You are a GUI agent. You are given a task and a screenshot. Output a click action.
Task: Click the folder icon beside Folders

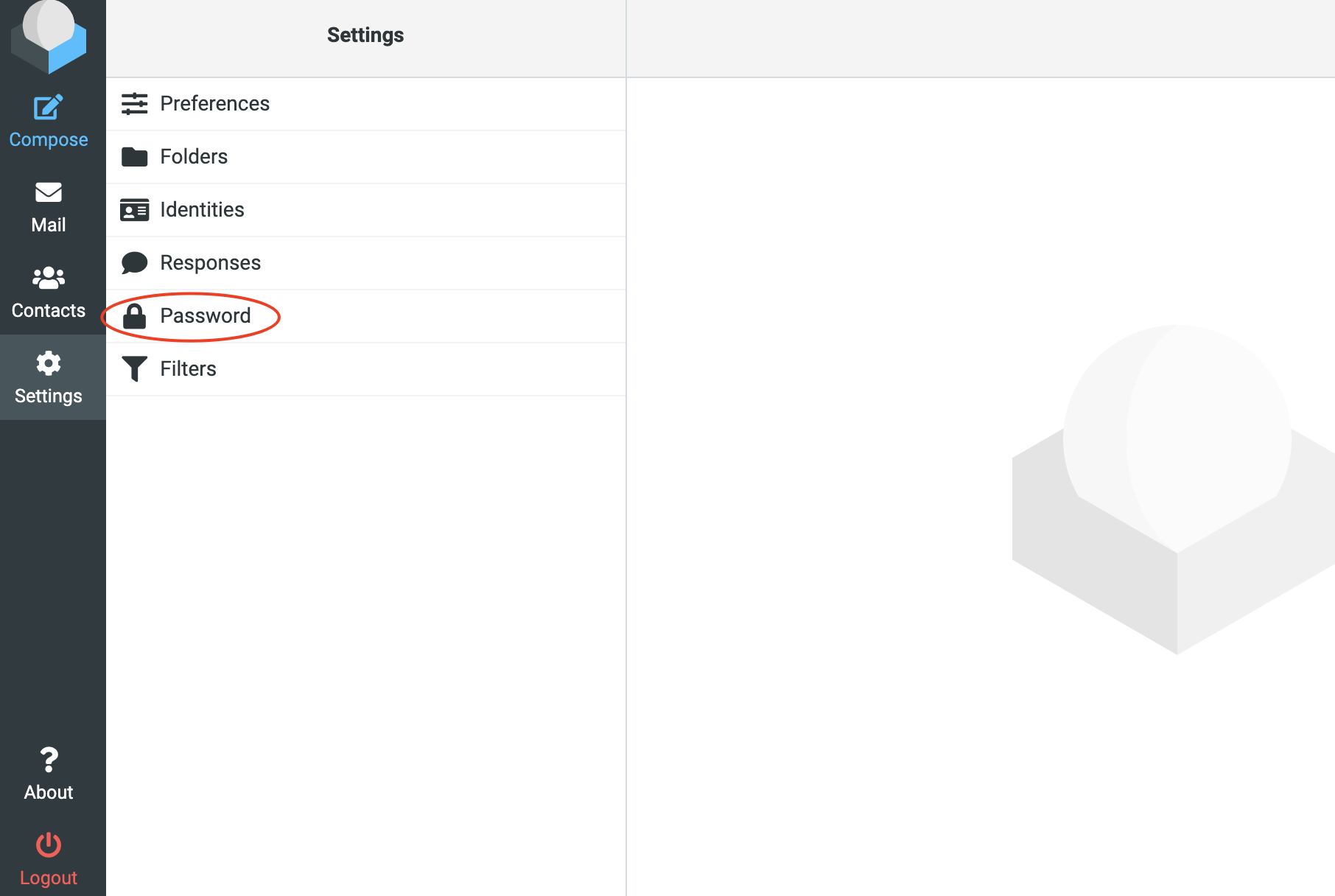(x=135, y=156)
